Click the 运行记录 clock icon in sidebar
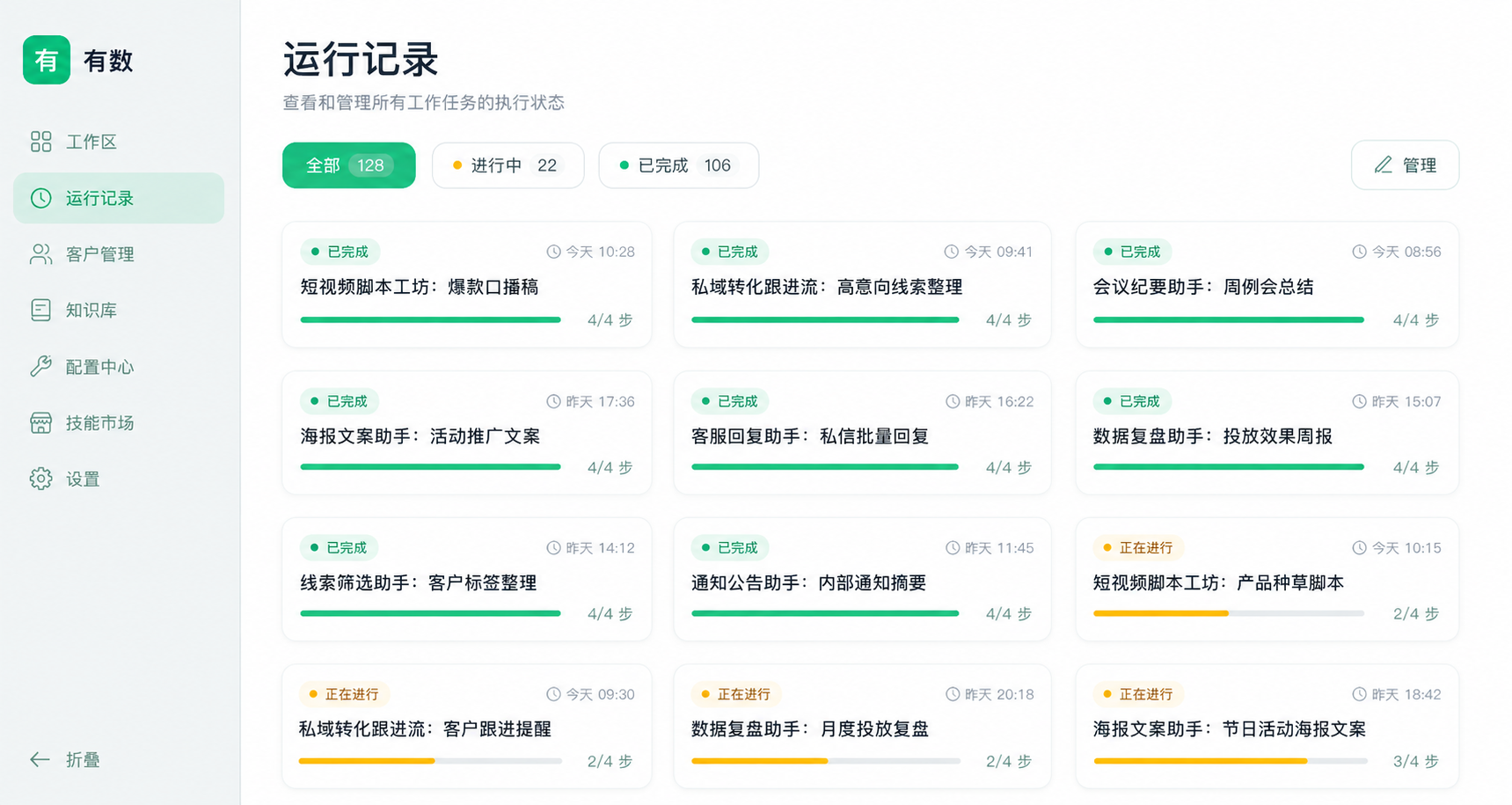1512x805 pixels. coord(40,198)
